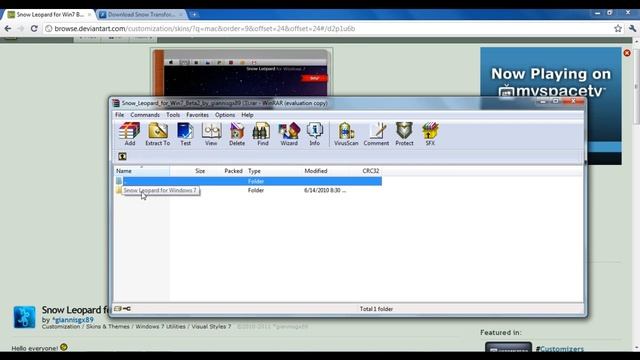
Task: Open the Favorites menu in WinRAR
Action: [x=197, y=115]
